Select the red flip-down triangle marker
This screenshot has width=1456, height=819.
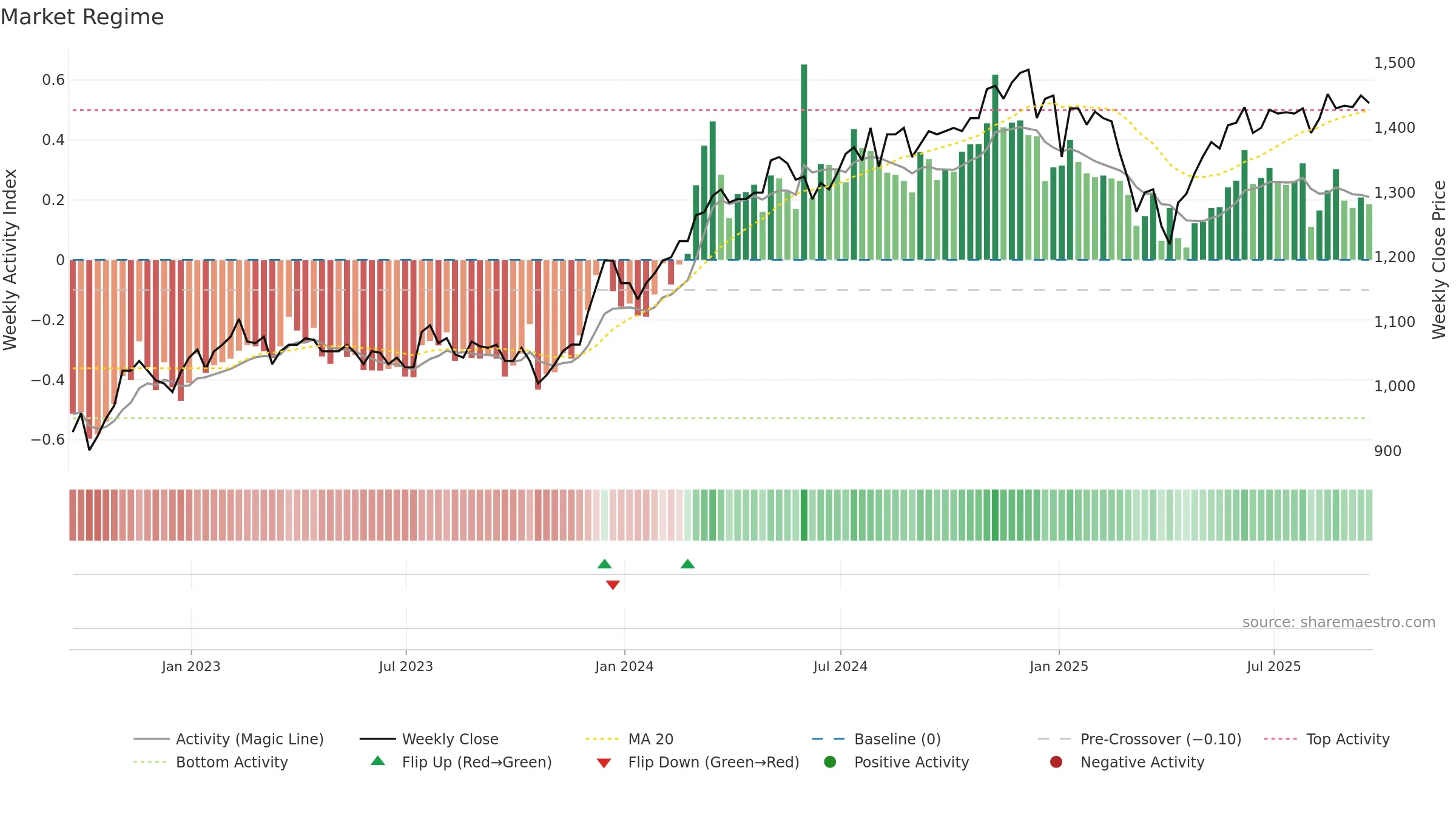point(613,585)
